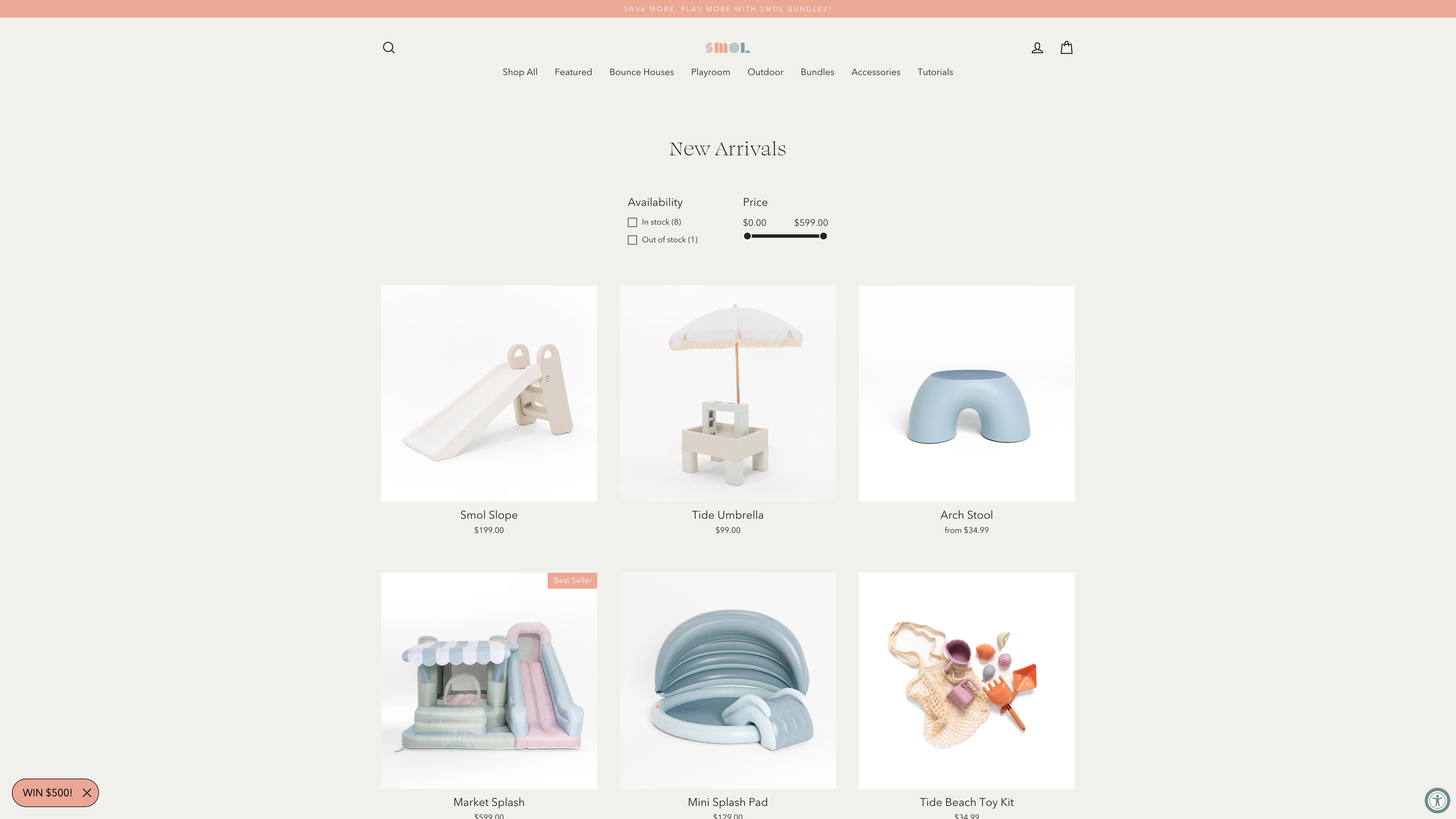View the Tide Umbrella product image
Viewport: 1456px width, 819px height.
tap(727, 393)
